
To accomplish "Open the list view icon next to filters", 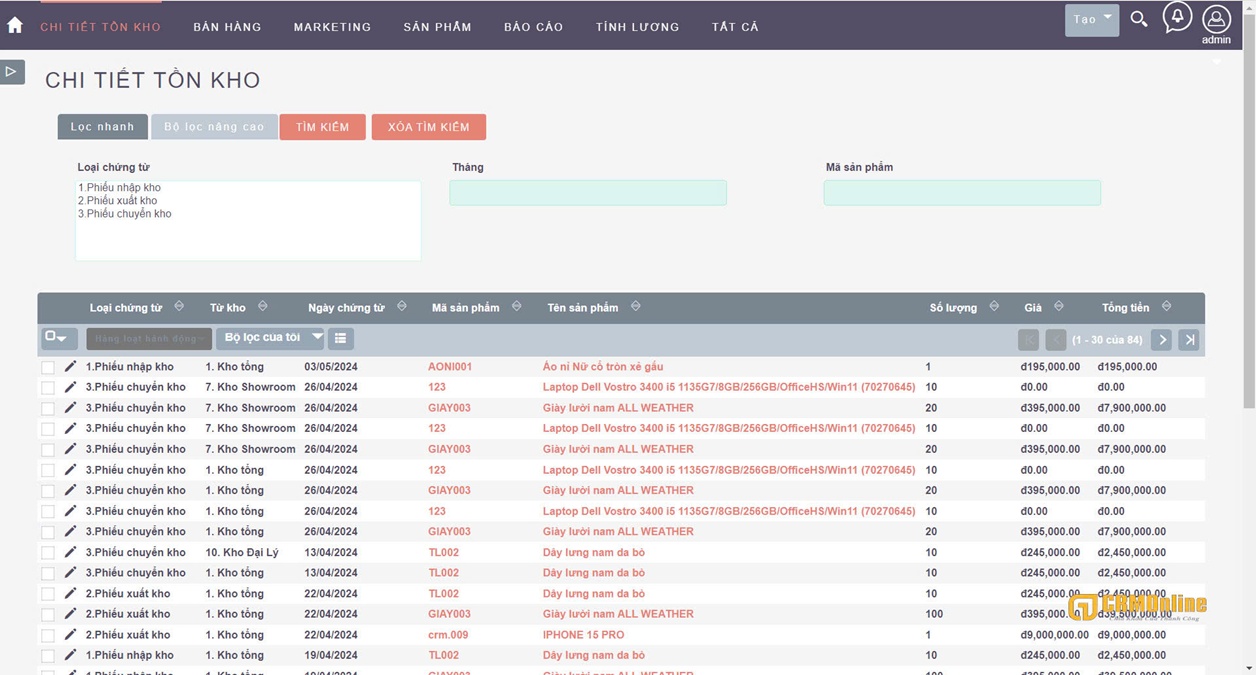I will click(341, 338).
